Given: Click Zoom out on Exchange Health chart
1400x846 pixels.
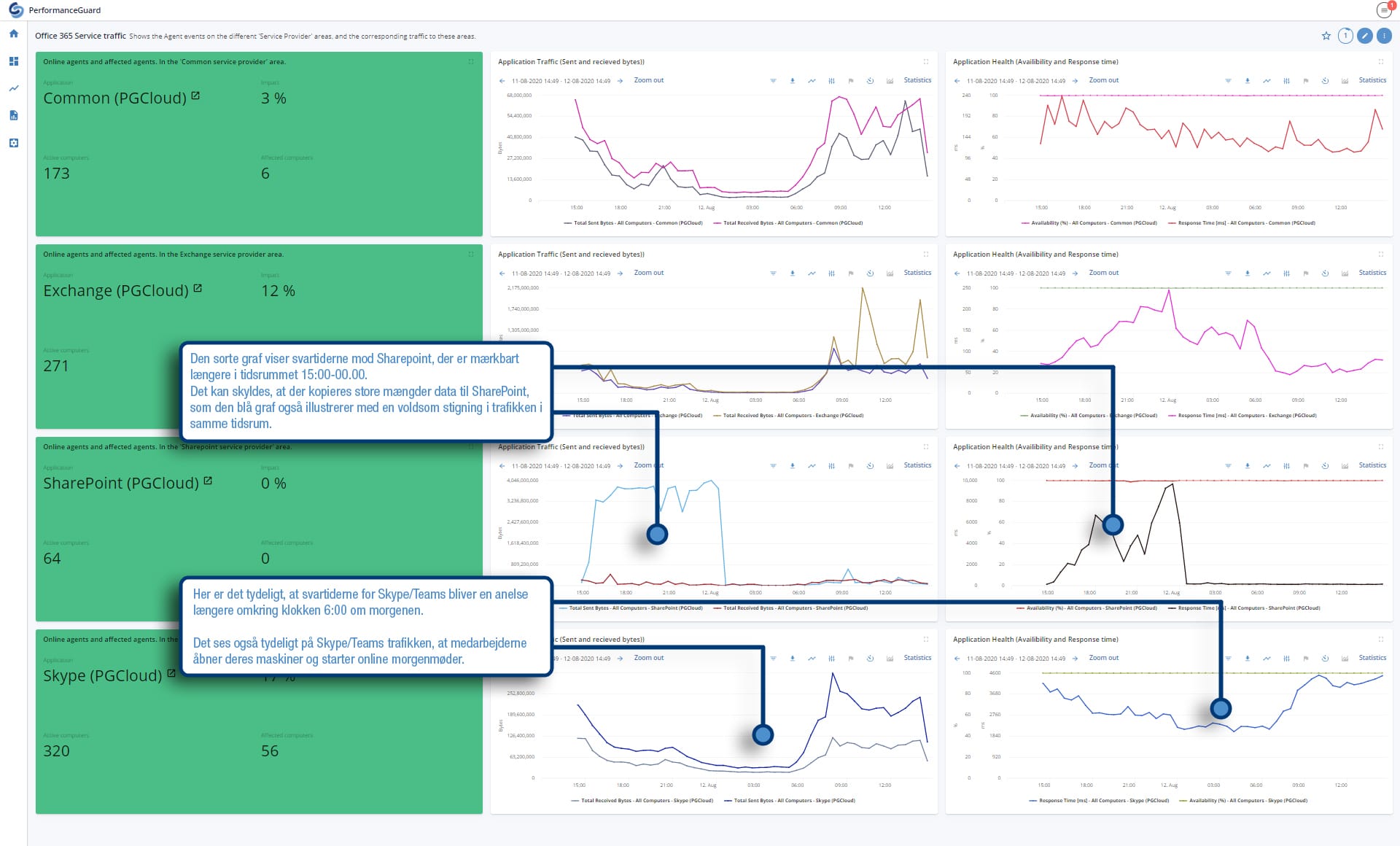Looking at the screenshot, I should coord(1103,273).
